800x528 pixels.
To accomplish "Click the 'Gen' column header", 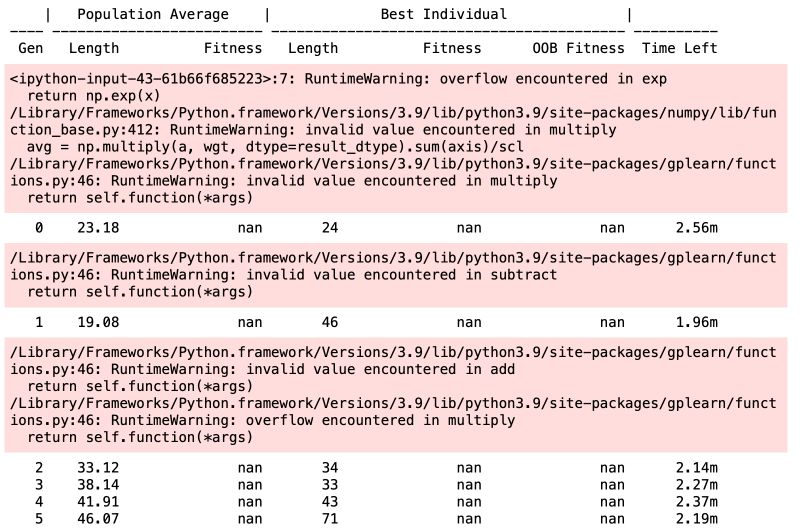I will coord(30,48).
